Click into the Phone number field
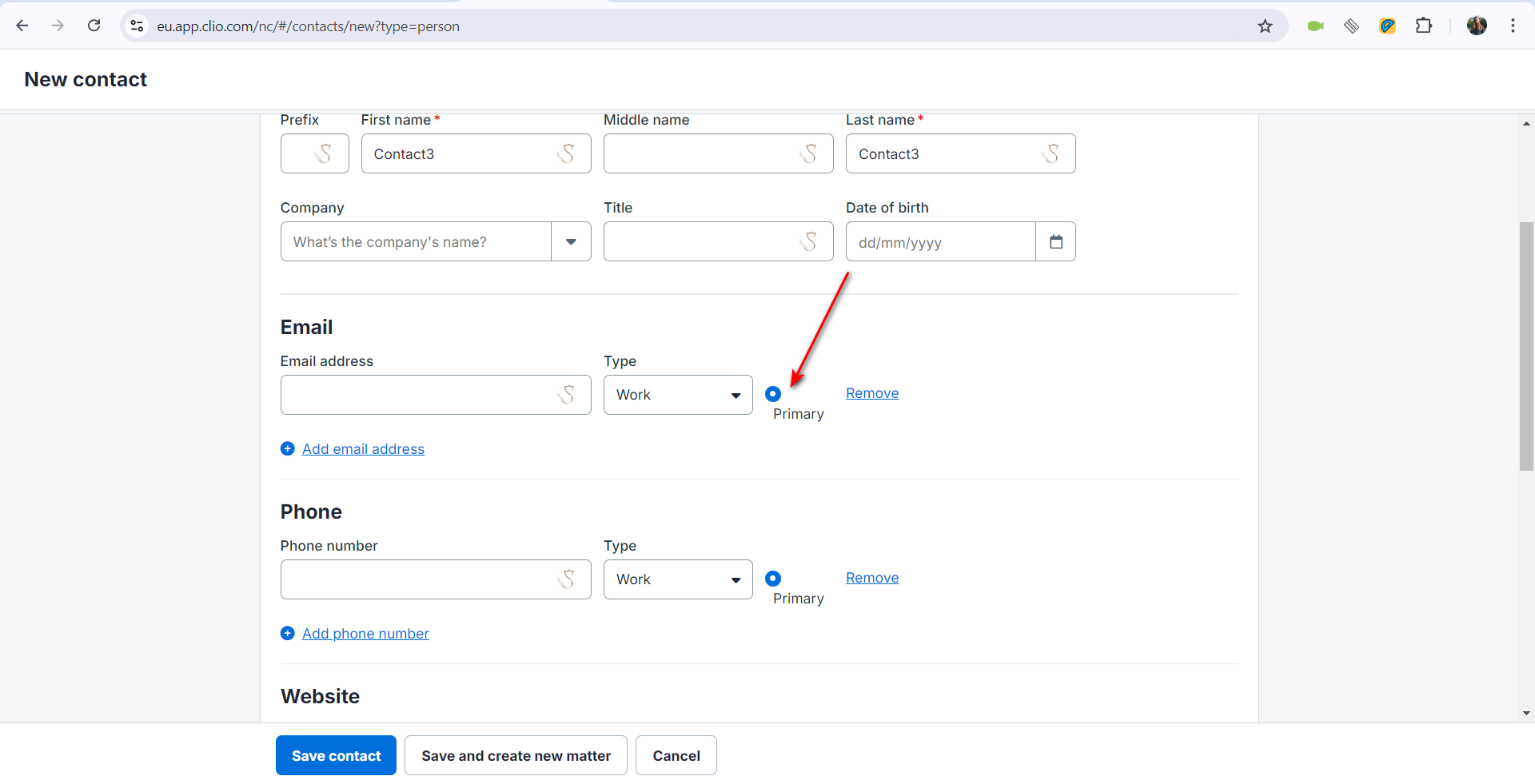Viewport: 1535px width, 784px height. pos(436,579)
